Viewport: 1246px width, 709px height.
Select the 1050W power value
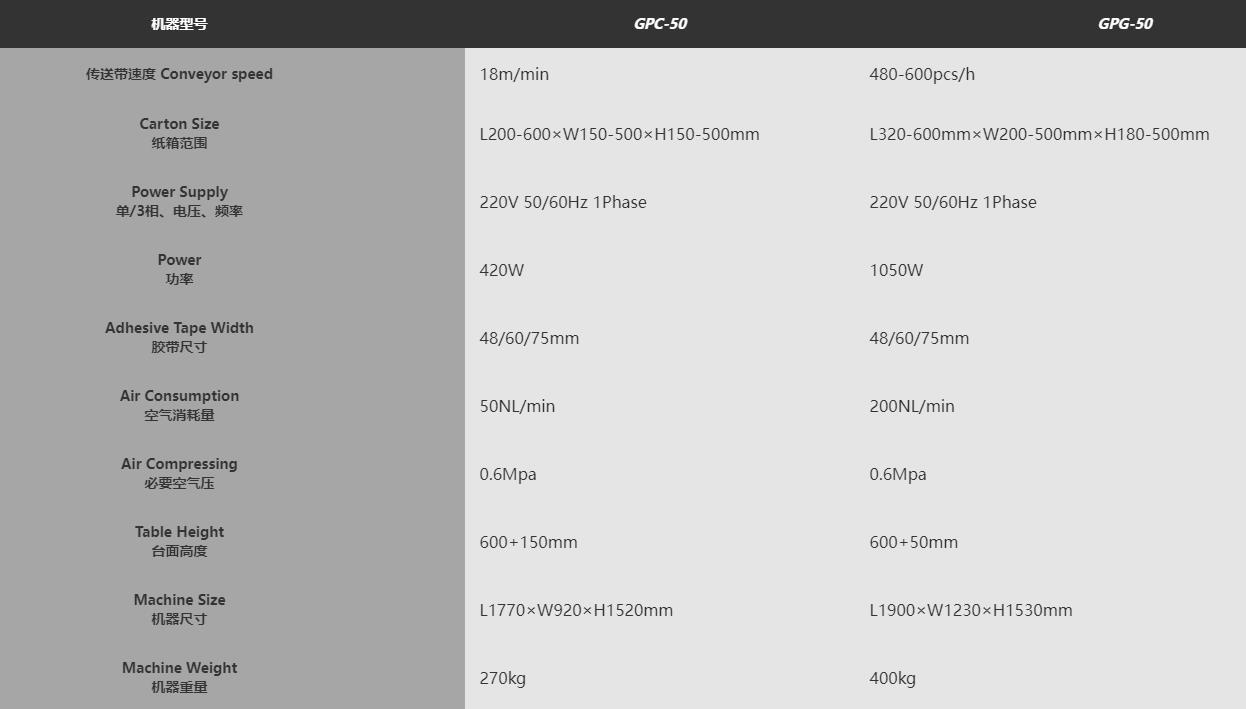pos(896,270)
